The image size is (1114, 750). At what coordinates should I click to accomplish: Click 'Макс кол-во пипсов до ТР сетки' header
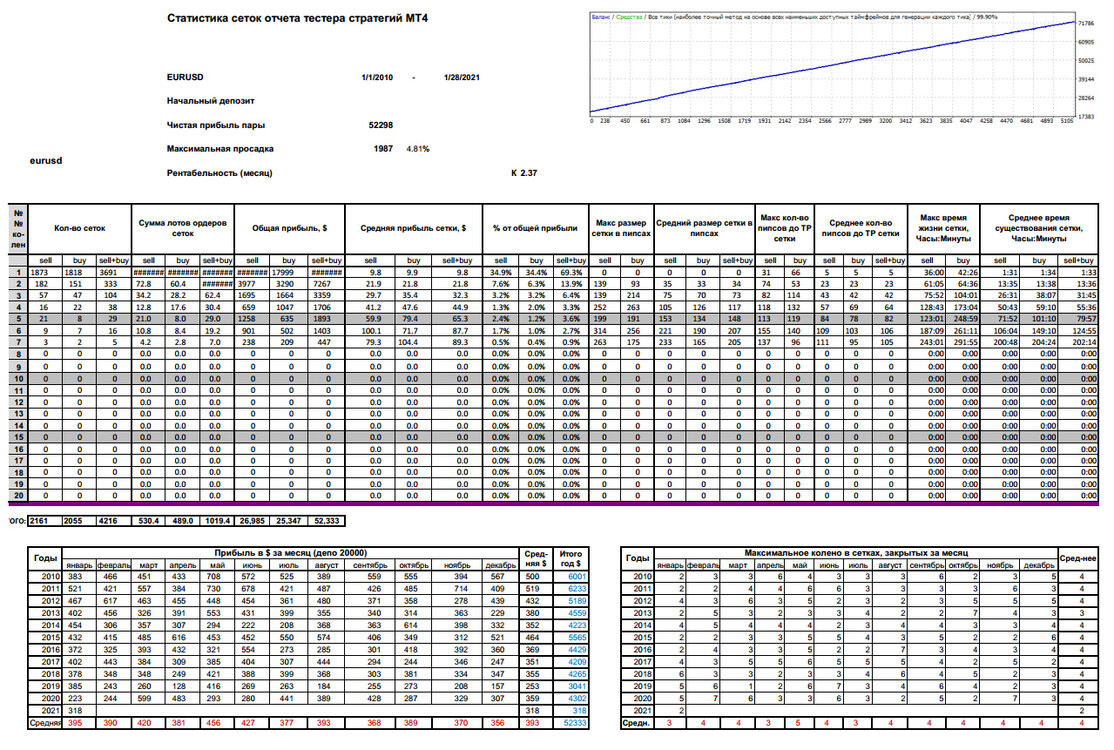pyautogui.click(x=784, y=229)
